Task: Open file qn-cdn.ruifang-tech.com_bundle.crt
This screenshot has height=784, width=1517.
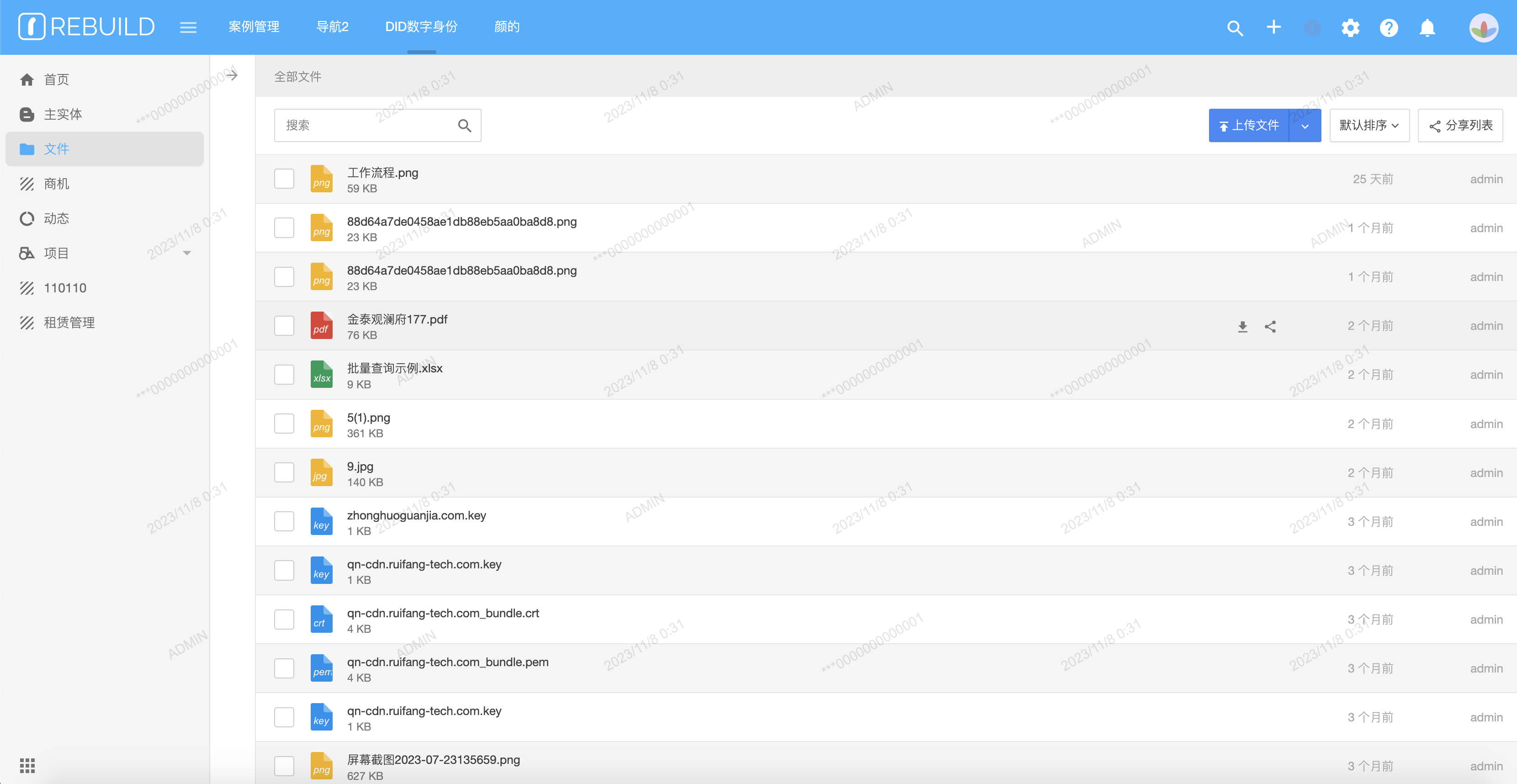Action: tap(443, 613)
